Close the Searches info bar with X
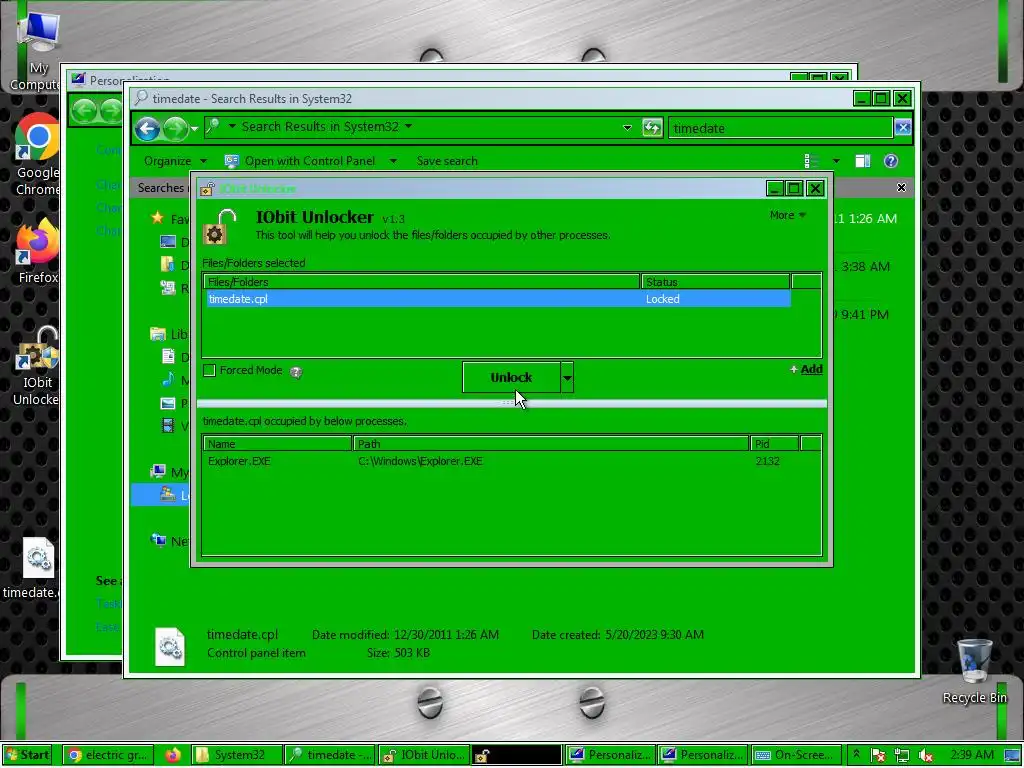This screenshot has height=768, width=1024. tap(901, 187)
